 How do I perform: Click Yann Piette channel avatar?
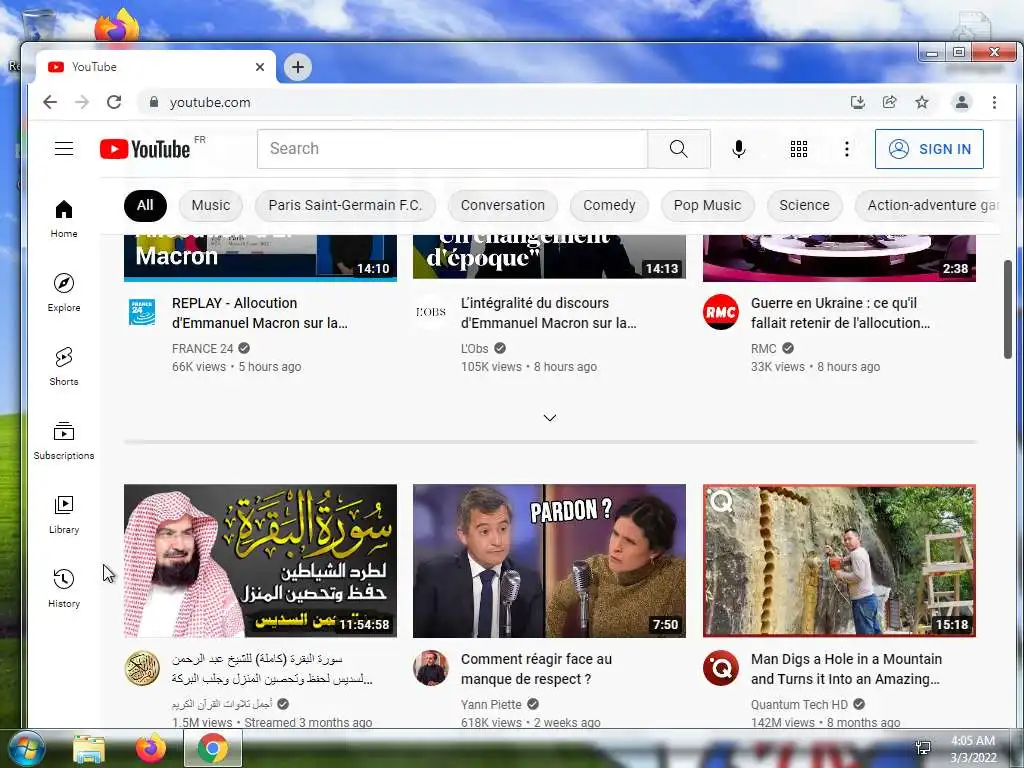tap(431, 668)
